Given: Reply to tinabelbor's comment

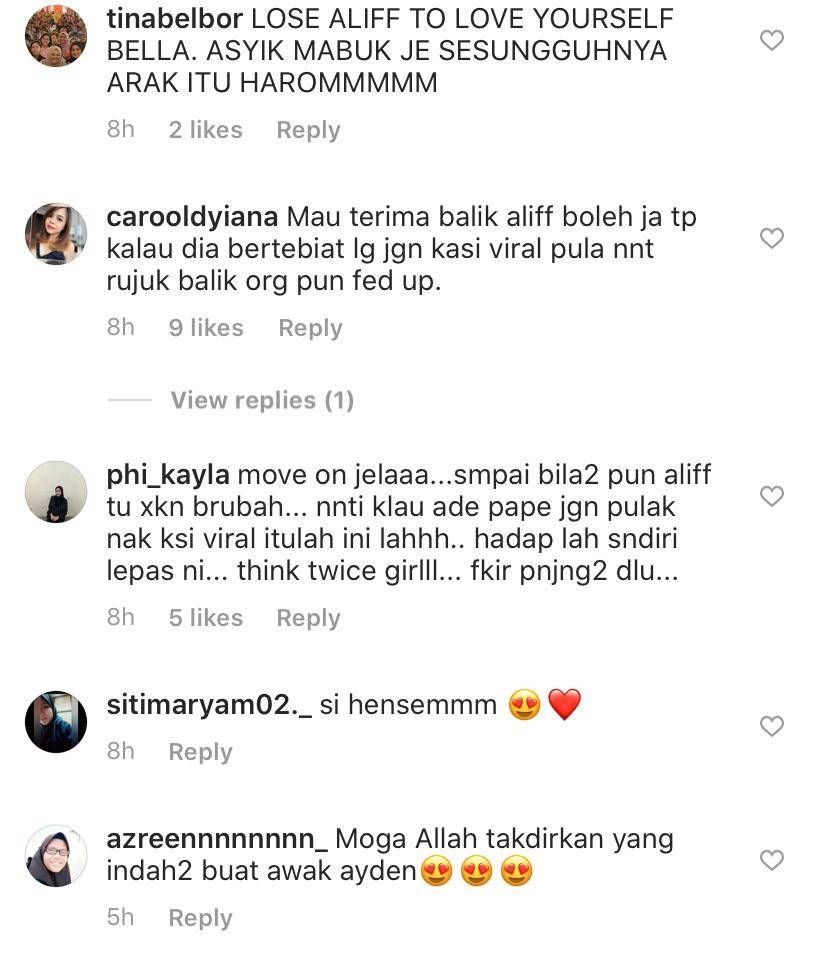Looking at the screenshot, I should coord(308,130).
